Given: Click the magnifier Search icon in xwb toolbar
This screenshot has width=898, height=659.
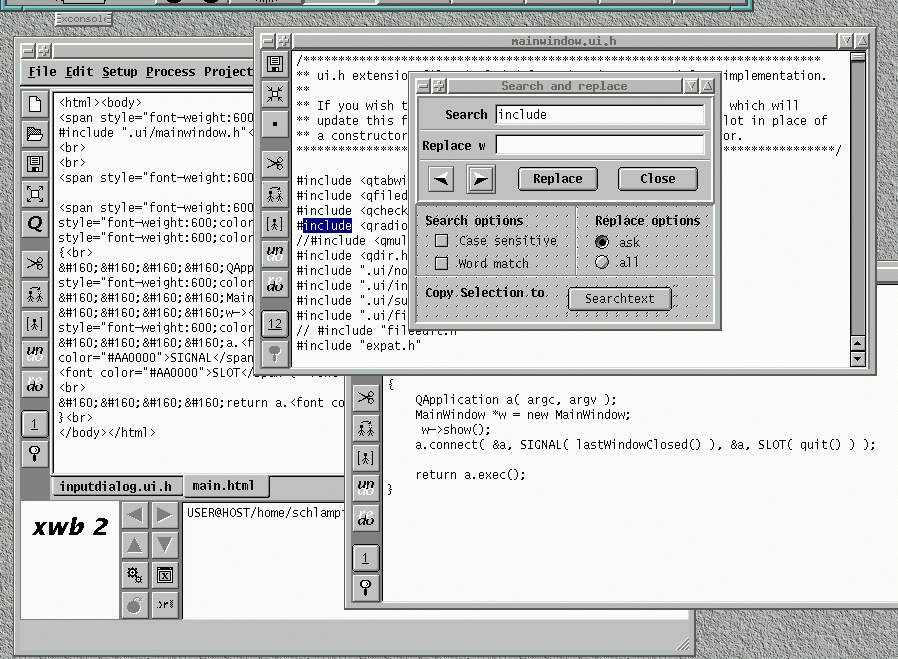Looking at the screenshot, I should point(35,454).
